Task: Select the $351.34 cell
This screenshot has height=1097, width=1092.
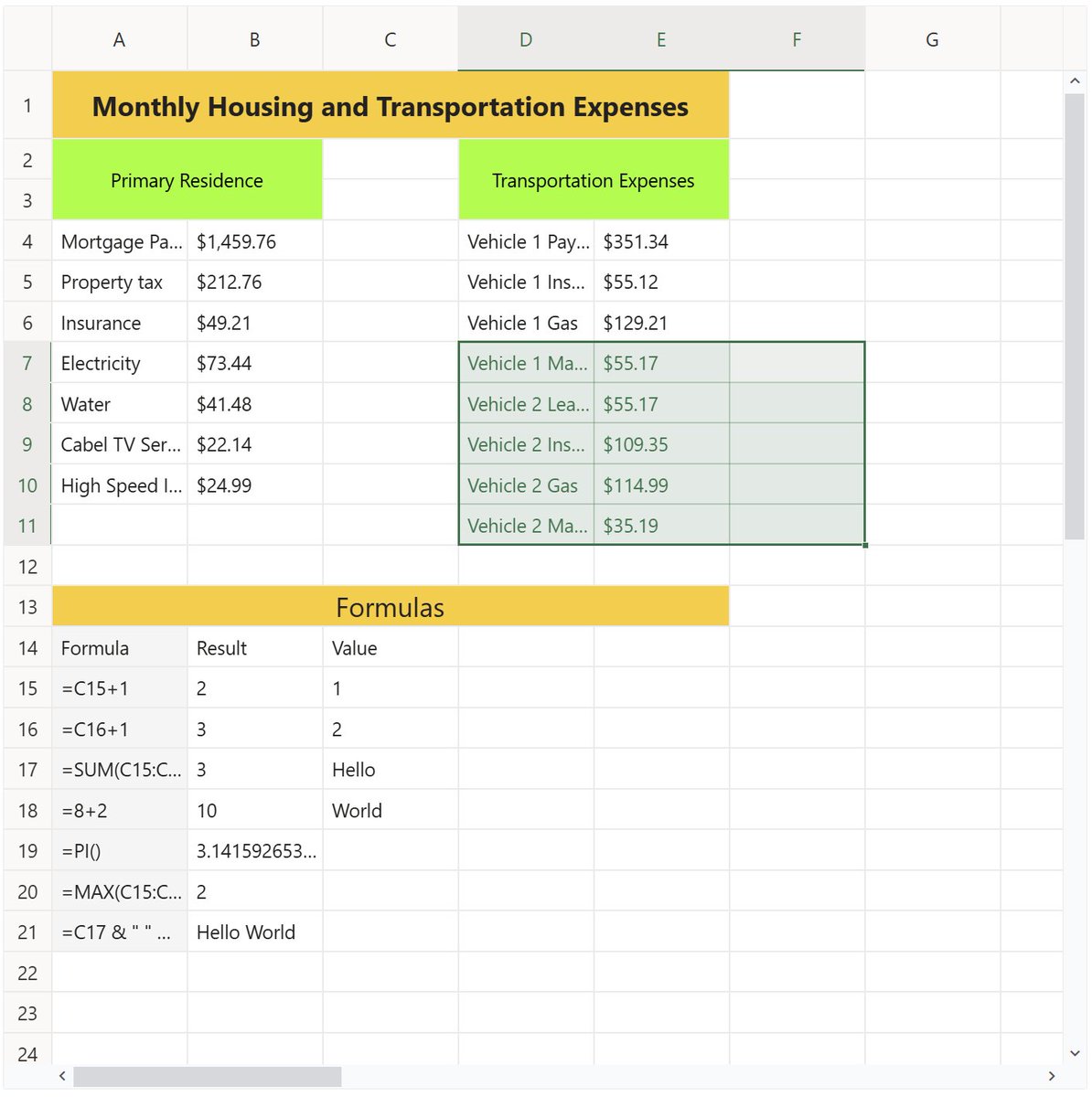Action: (x=661, y=241)
